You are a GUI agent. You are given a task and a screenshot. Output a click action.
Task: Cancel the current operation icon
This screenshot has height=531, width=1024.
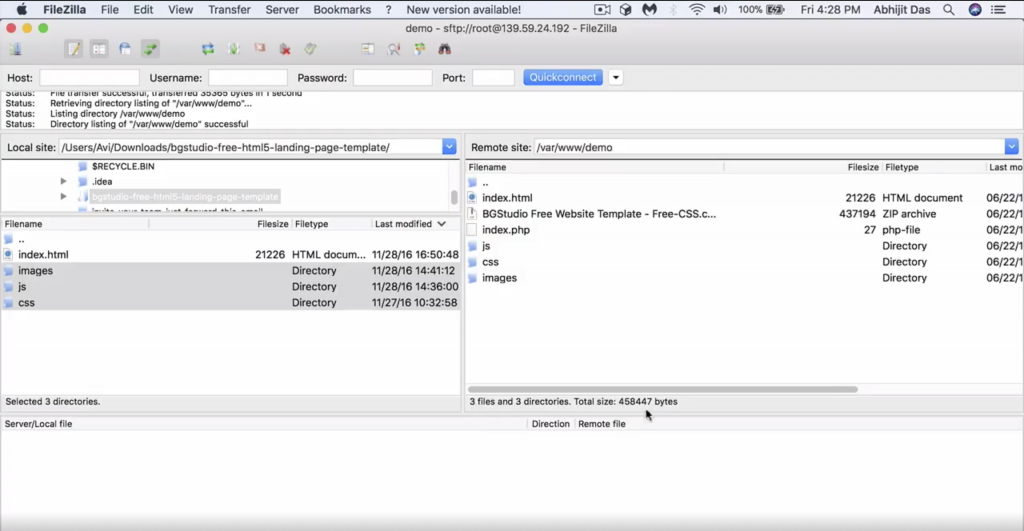259,49
